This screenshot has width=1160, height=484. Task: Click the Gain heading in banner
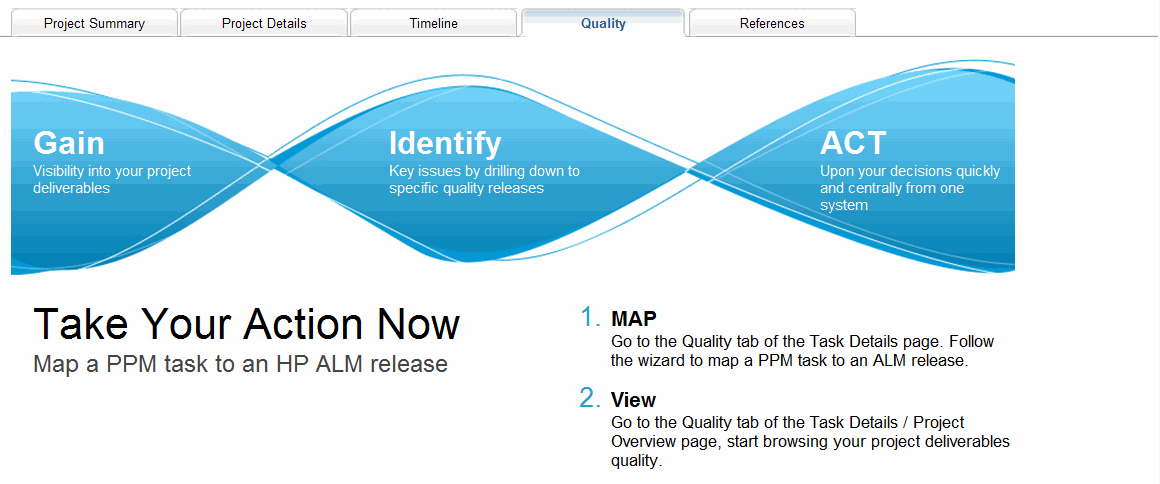(69, 143)
